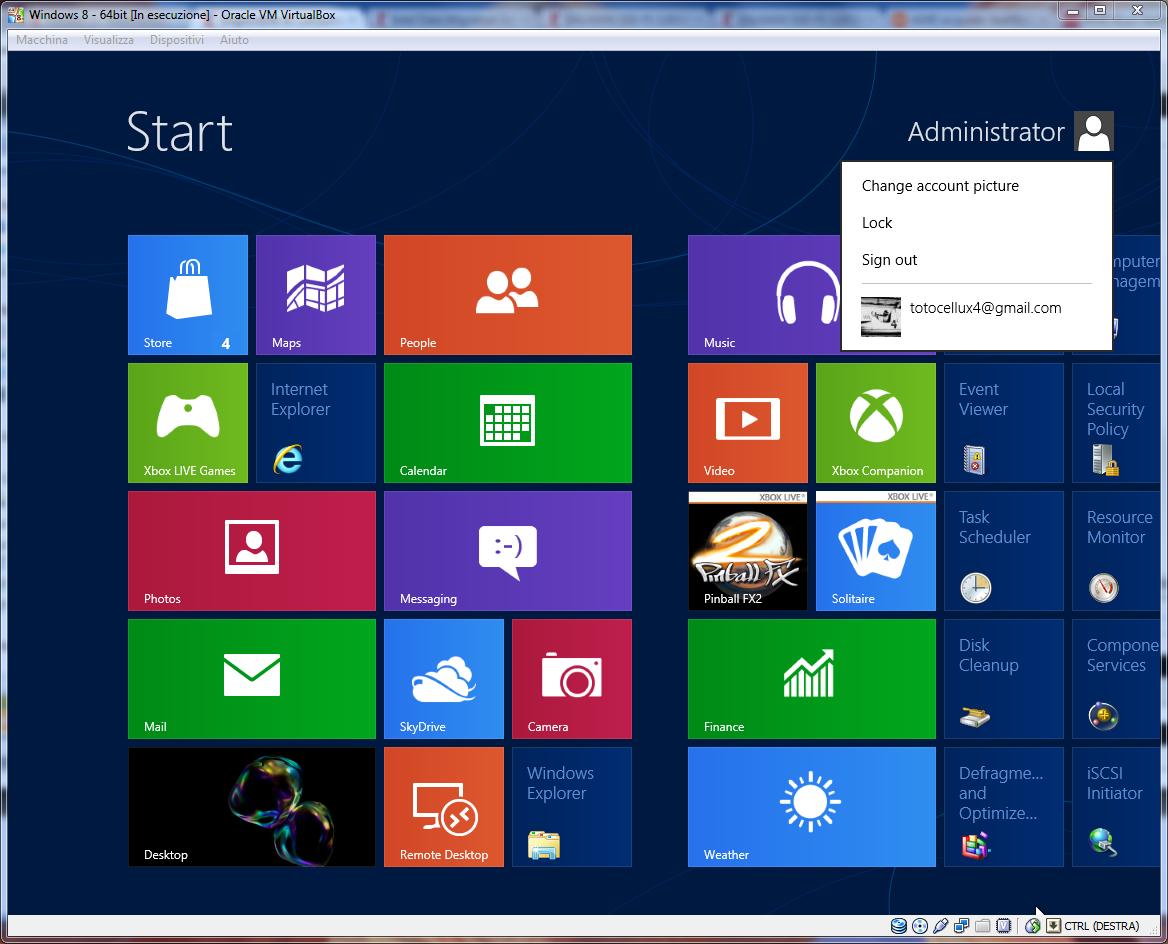The height and width of the screenshot is (944, 1168).
Task: Click the mouse integration status icon
Action: pos(1032,926)
